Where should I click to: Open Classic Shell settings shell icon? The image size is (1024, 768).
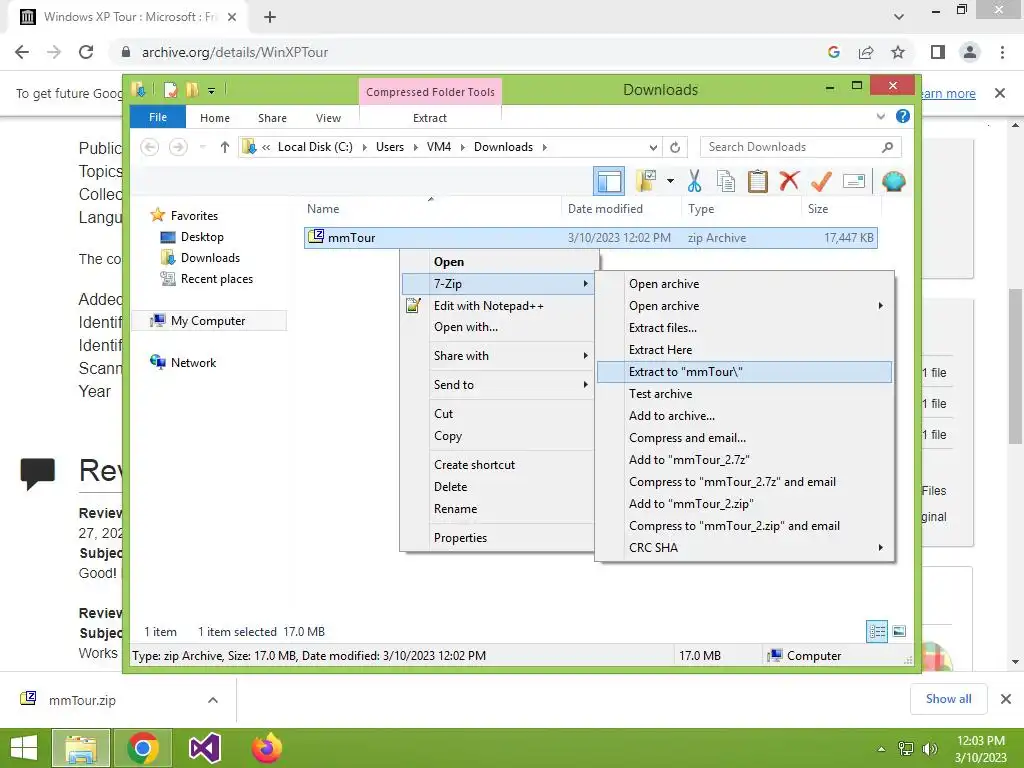pyautogui.click(x=893, y=181)
